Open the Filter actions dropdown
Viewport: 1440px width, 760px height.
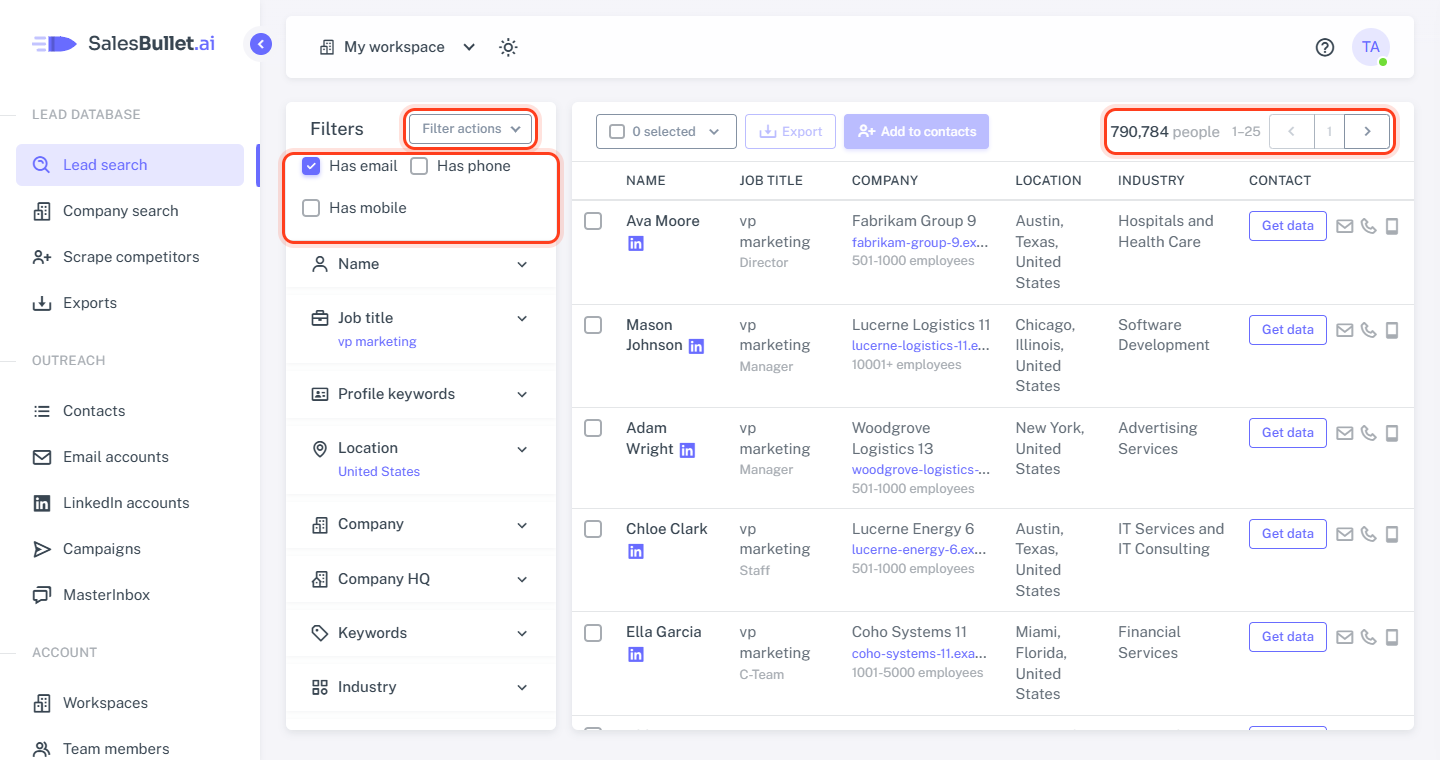coord(470,129)
